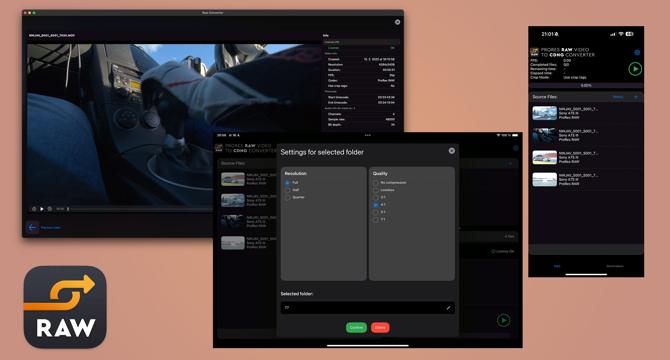Image resolution: width=670 pixels, height=360 pixels.
Task: Open the blue settings icon on phone header
Action: (x=637, y=53)
